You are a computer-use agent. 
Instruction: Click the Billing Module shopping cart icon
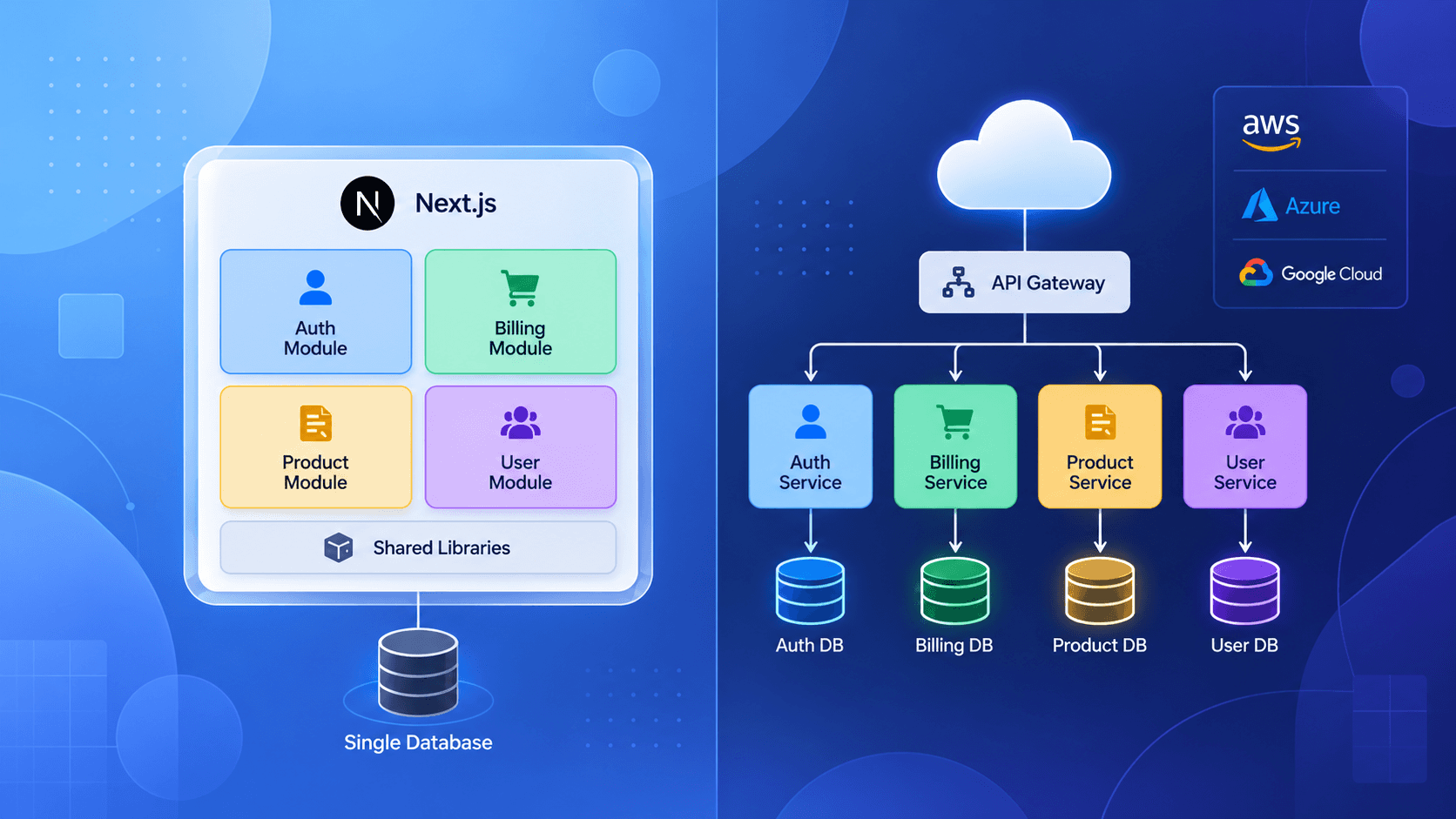pos(521,288)
